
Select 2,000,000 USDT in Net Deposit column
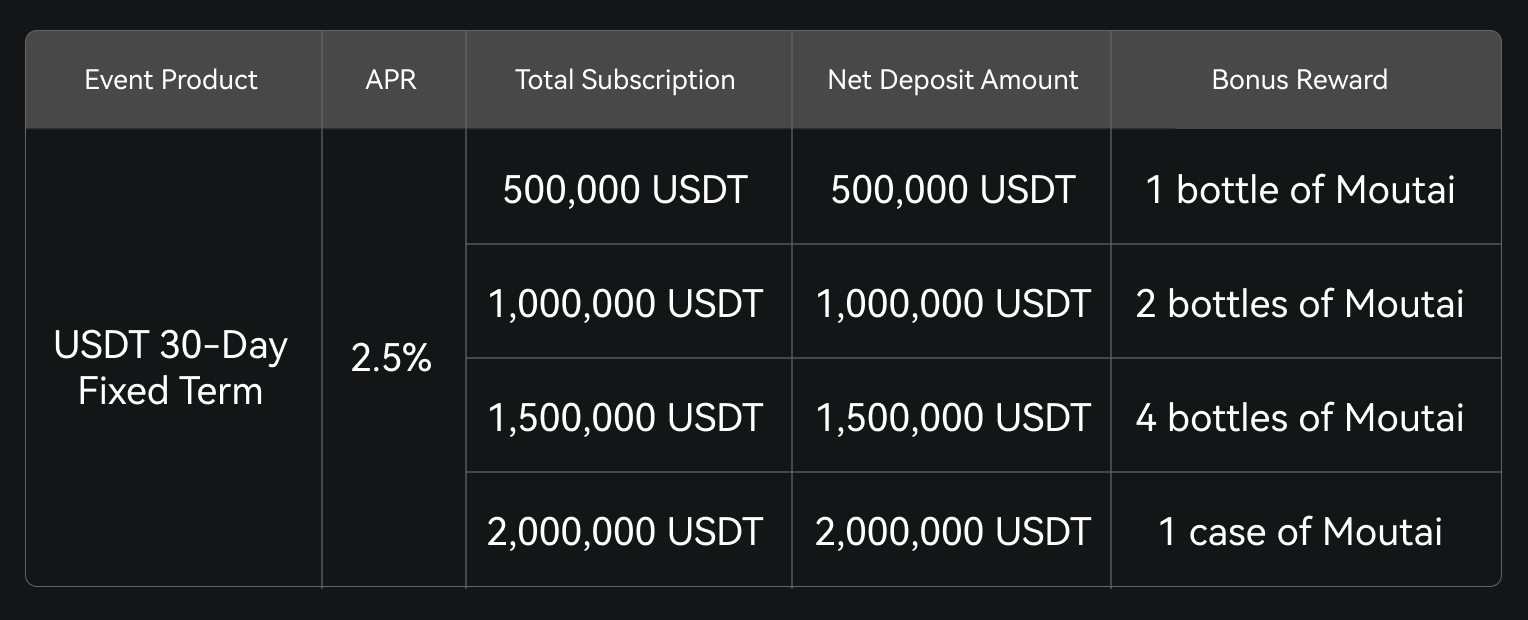click(952, 531)
